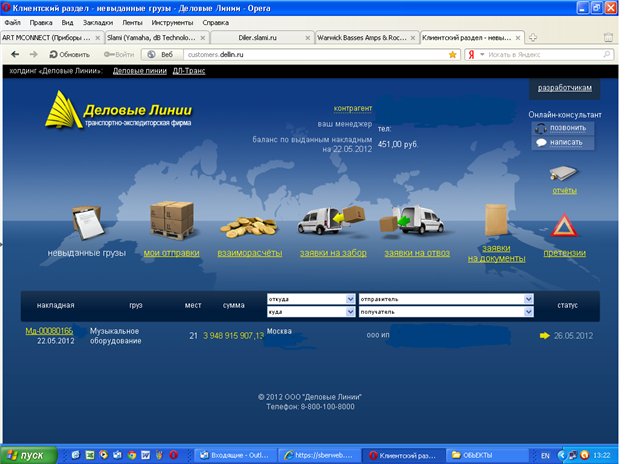Close the ART MCONNECT tab
The image size is (640, 464).
click(x=98, y=38)
